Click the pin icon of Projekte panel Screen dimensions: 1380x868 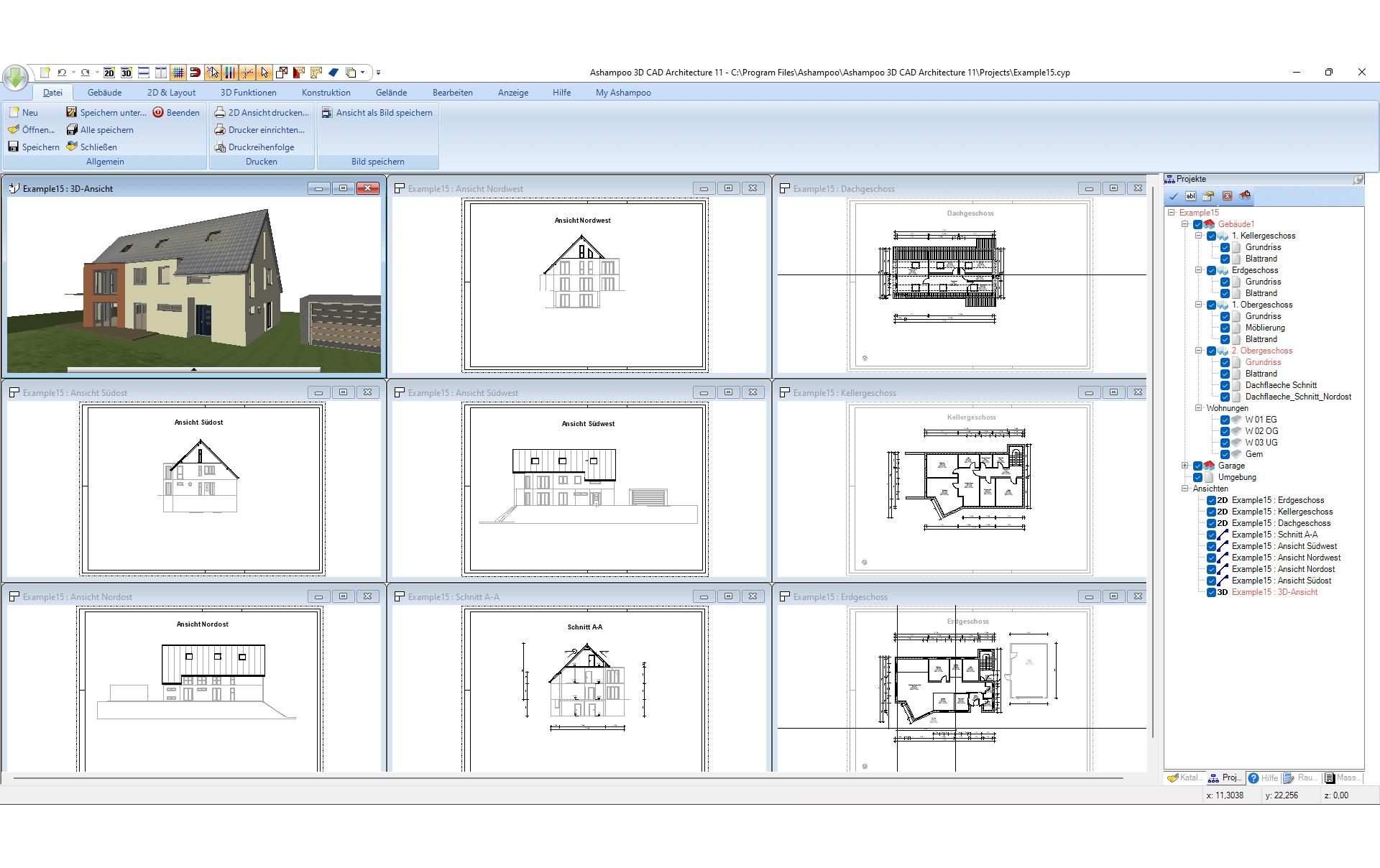pos(1358,179)
